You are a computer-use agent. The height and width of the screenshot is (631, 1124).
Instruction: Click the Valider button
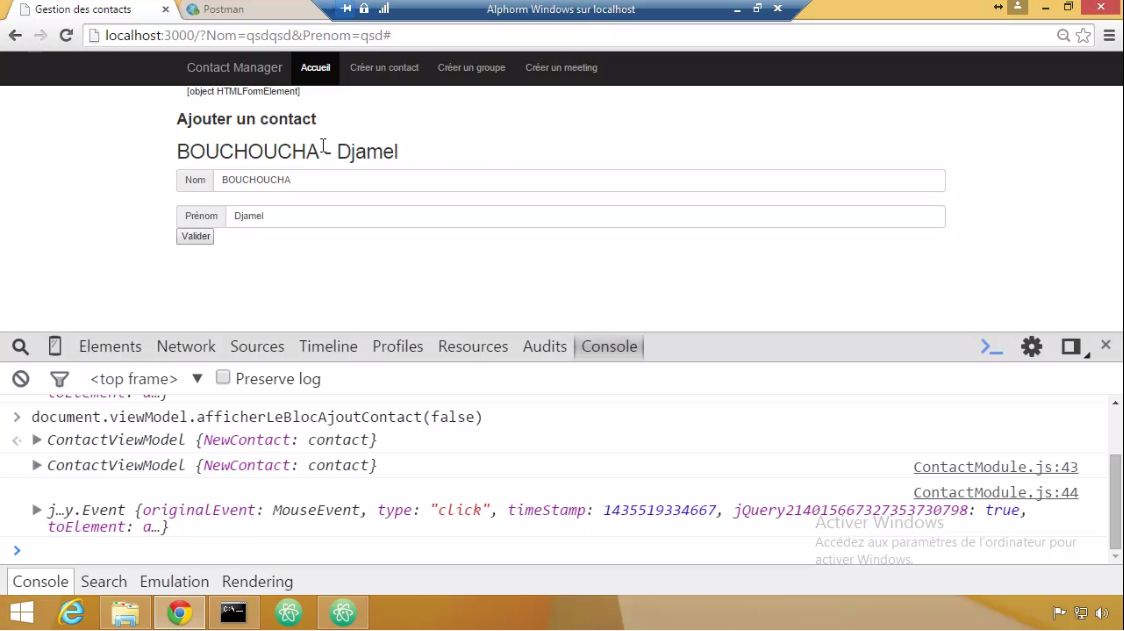click(x=194, y=236)
